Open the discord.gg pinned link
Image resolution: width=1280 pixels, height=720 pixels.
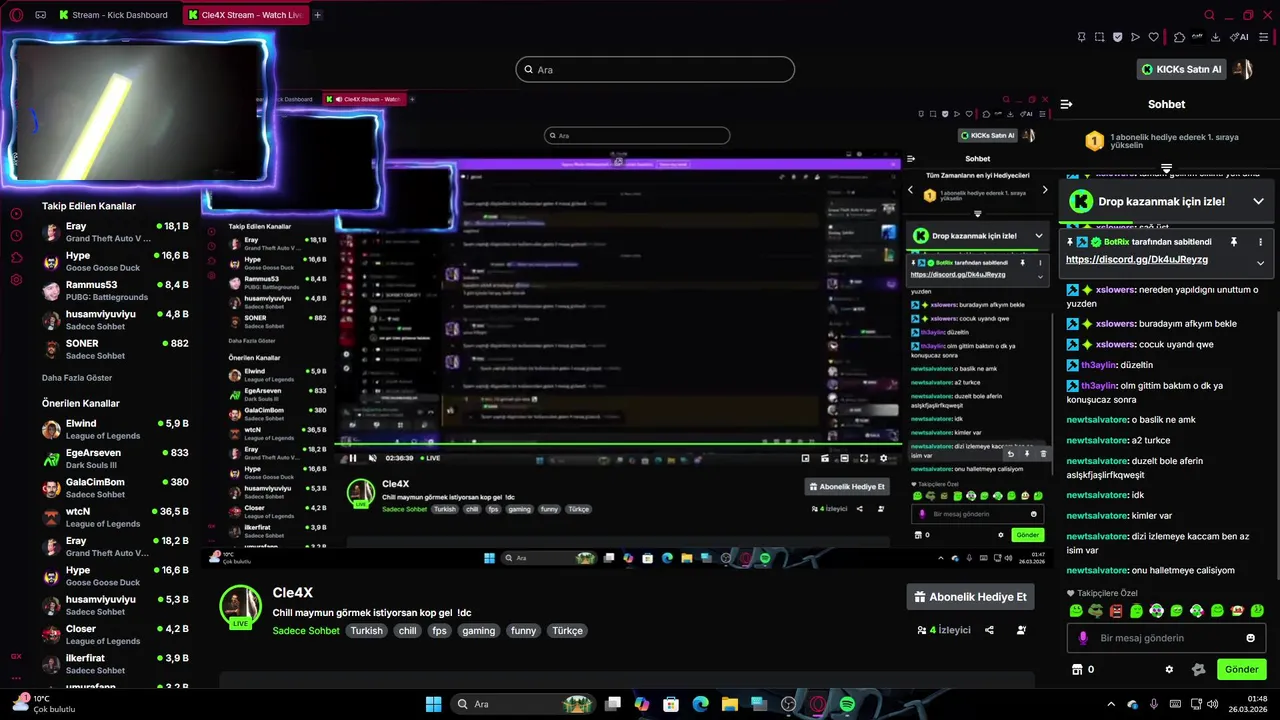[1137, 259]
